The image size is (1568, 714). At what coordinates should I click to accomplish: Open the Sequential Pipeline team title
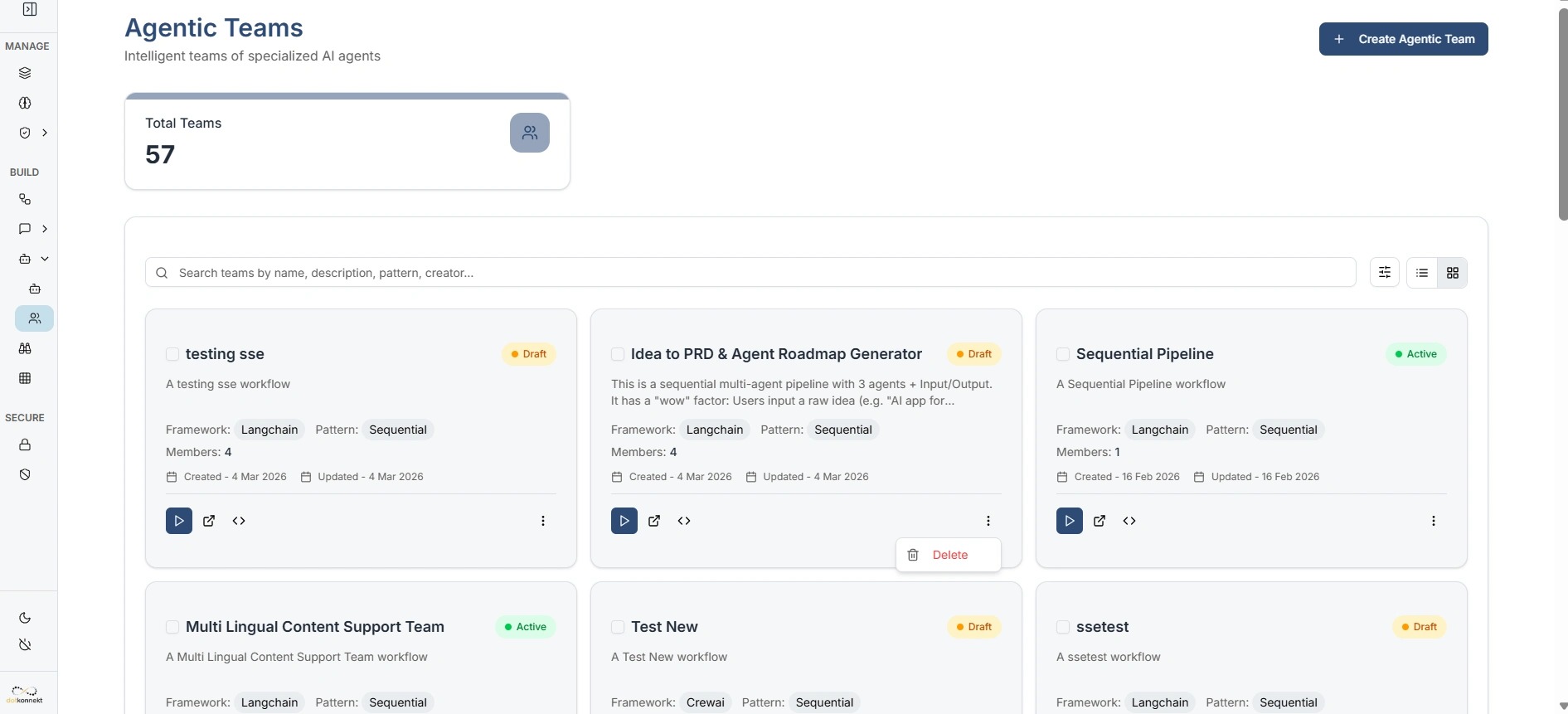1145,354
